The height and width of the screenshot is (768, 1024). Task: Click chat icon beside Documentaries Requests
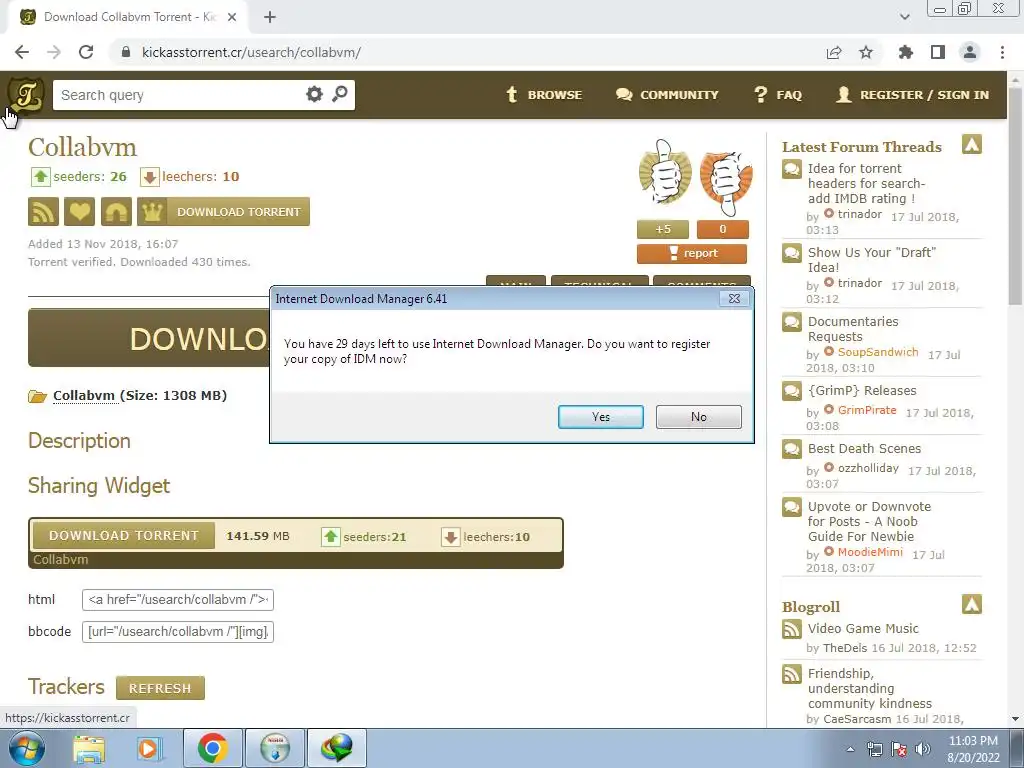(792, 322)
